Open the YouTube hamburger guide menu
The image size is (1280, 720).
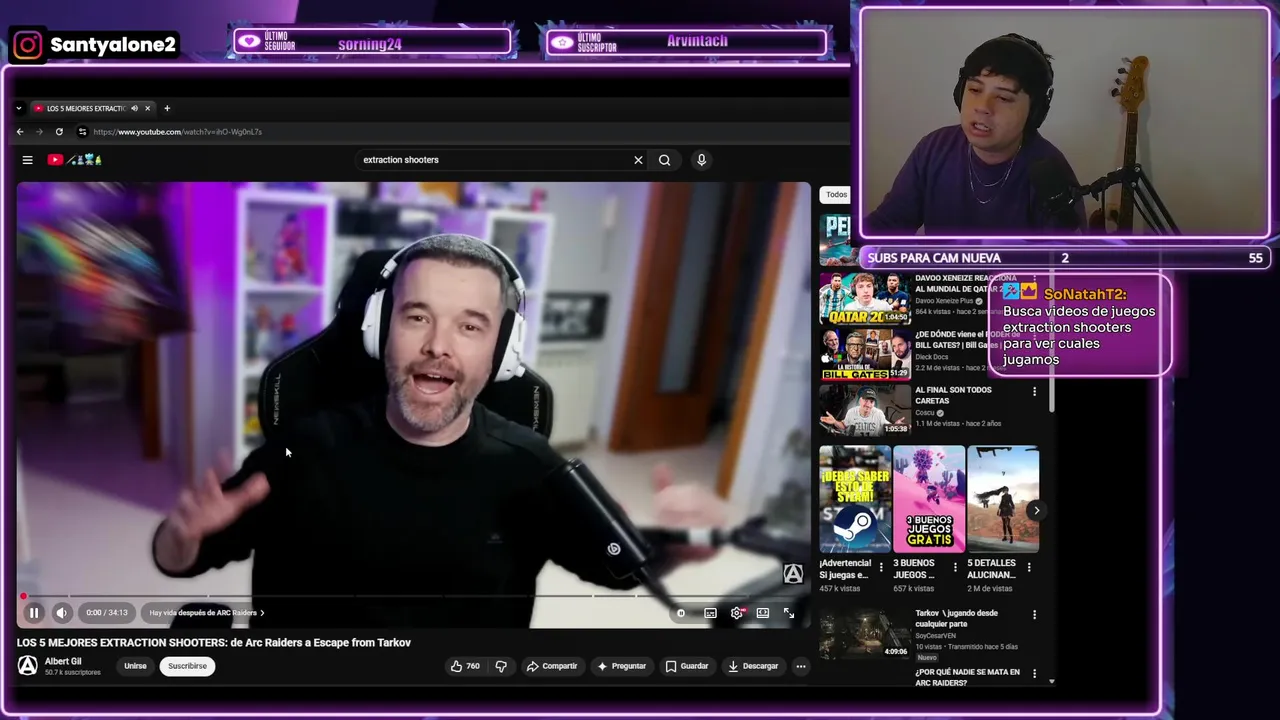tap(28, 160)
